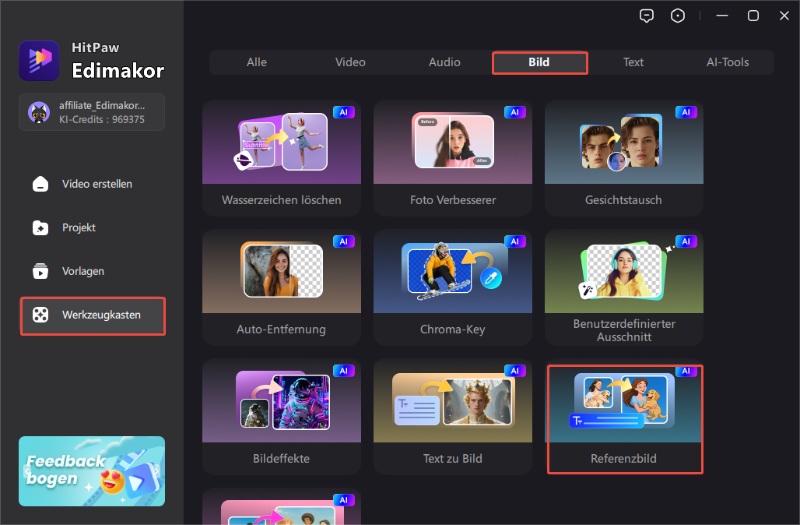This screenshot has width=800, height=525.
Task: Open the Text zu Bild tool
Action: click(452, 418)
